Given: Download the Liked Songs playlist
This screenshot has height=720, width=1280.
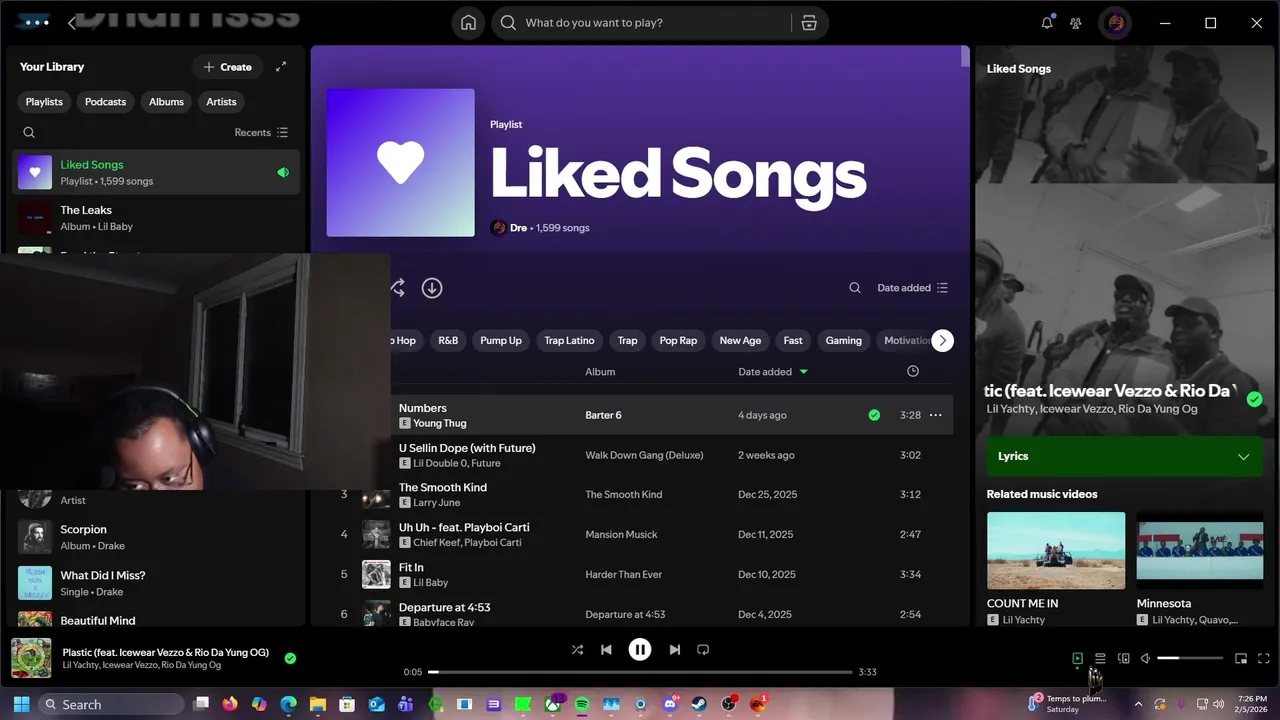Looking at the screenshot, I should (x=432, y=288).
